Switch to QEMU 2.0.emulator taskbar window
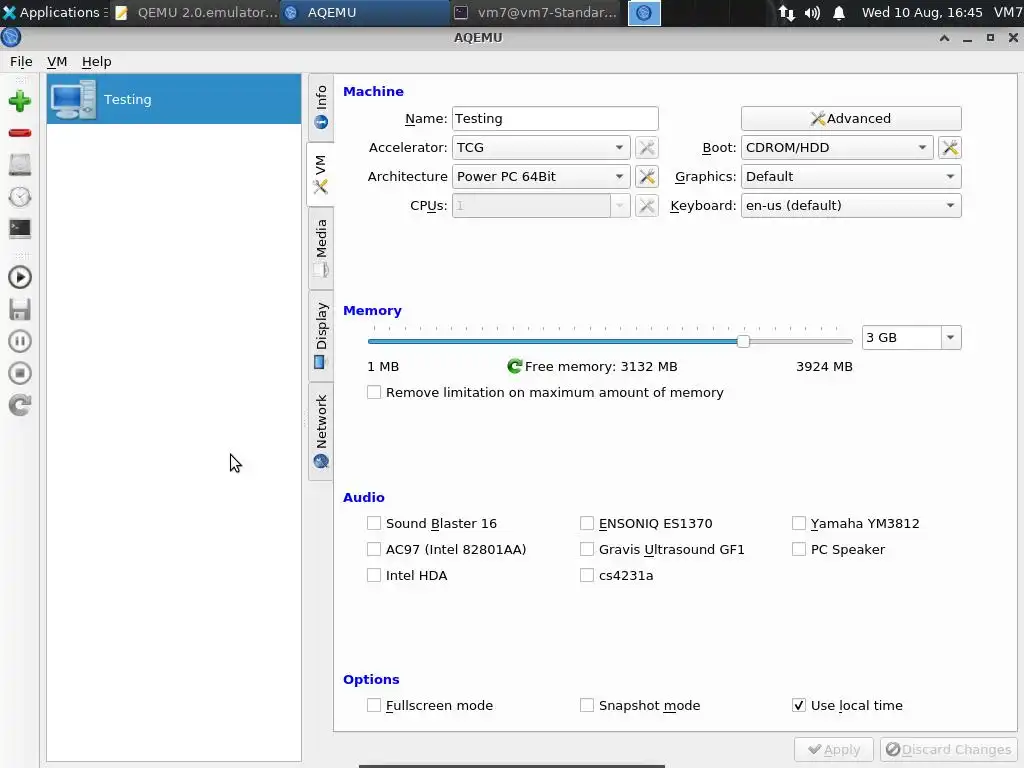The height and width of the screenshot is (768, 1024). tap(196, 12)
